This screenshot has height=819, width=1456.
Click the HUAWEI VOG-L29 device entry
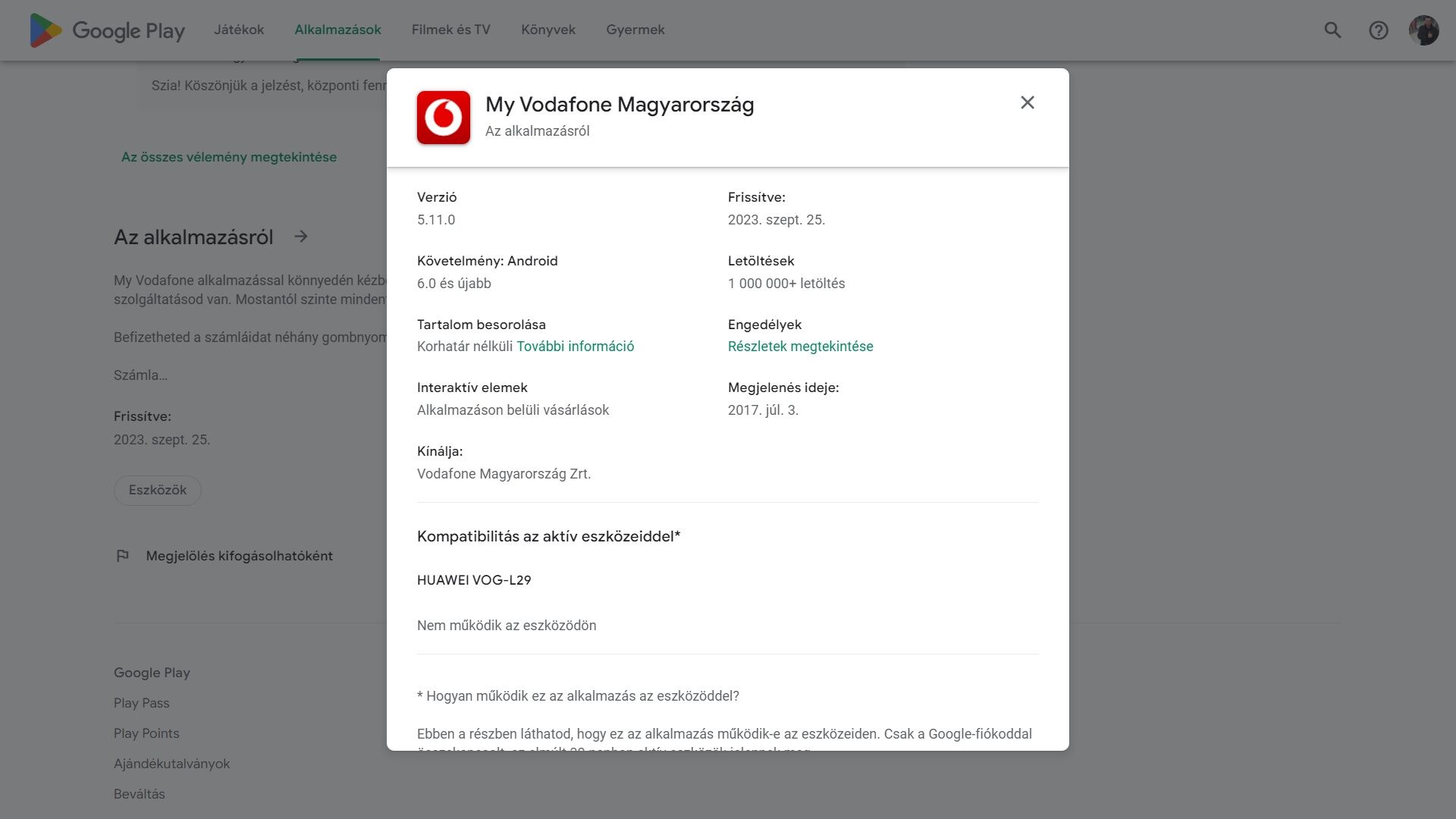(x=474, y=580)
